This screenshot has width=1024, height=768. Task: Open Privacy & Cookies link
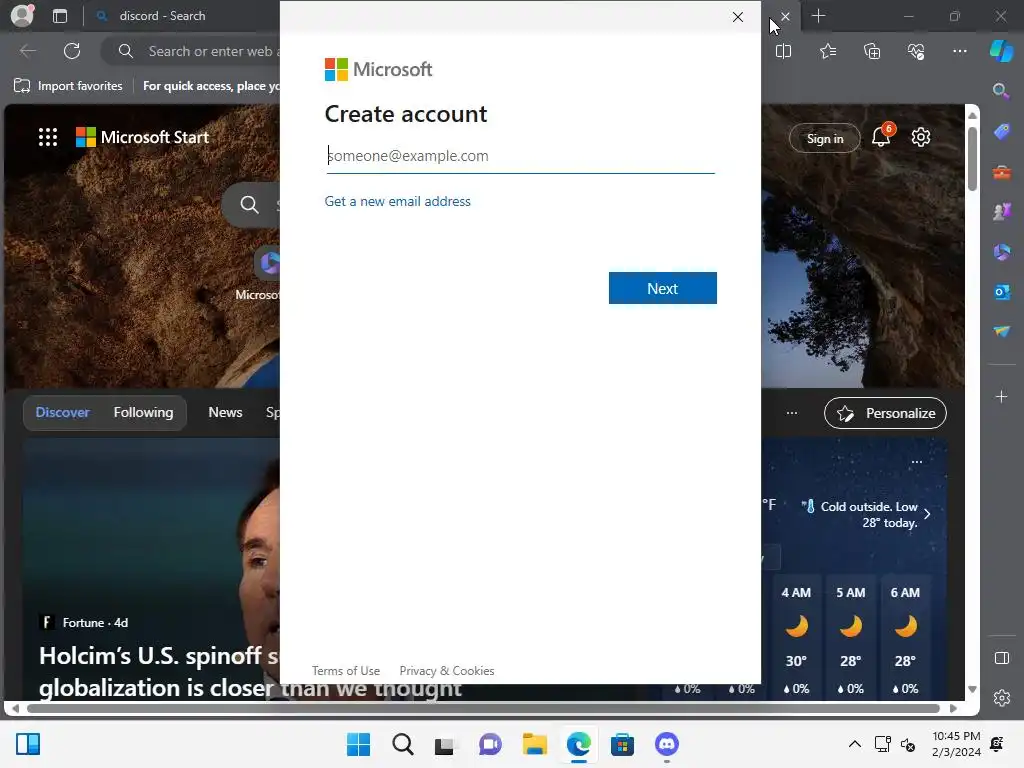coord(447,671)
